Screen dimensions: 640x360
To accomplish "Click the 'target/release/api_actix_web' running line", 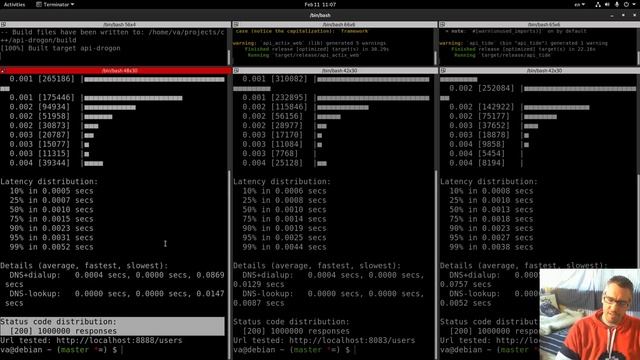I will coord(303,55).
